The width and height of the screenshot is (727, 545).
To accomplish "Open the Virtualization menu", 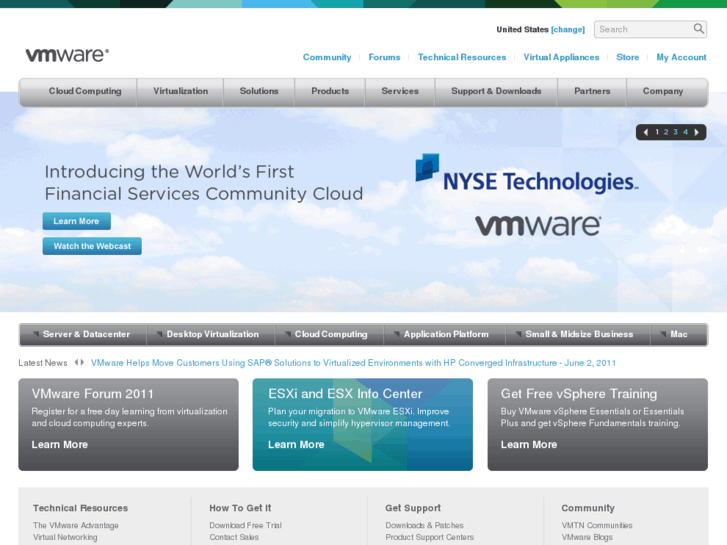I will pos(180,91).
